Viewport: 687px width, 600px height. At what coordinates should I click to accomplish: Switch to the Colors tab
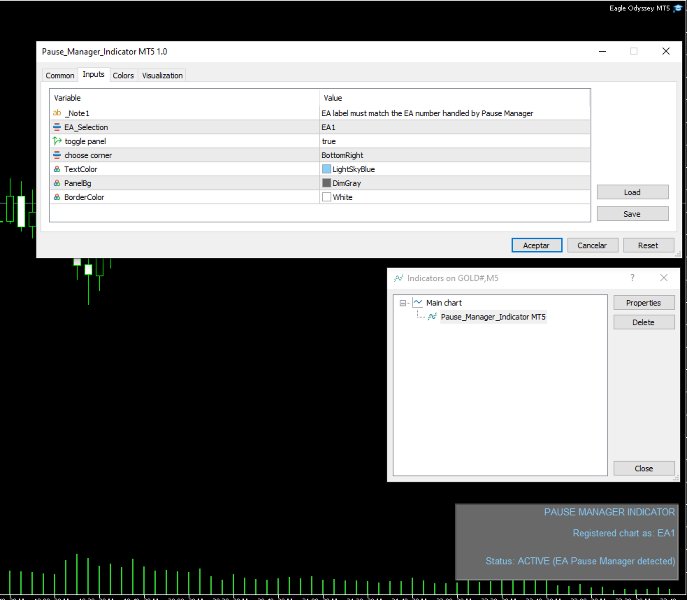(123, 75)
